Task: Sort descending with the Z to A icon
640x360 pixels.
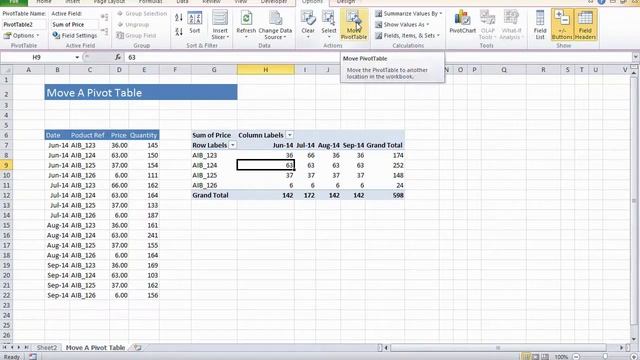Action: (179, 31)
